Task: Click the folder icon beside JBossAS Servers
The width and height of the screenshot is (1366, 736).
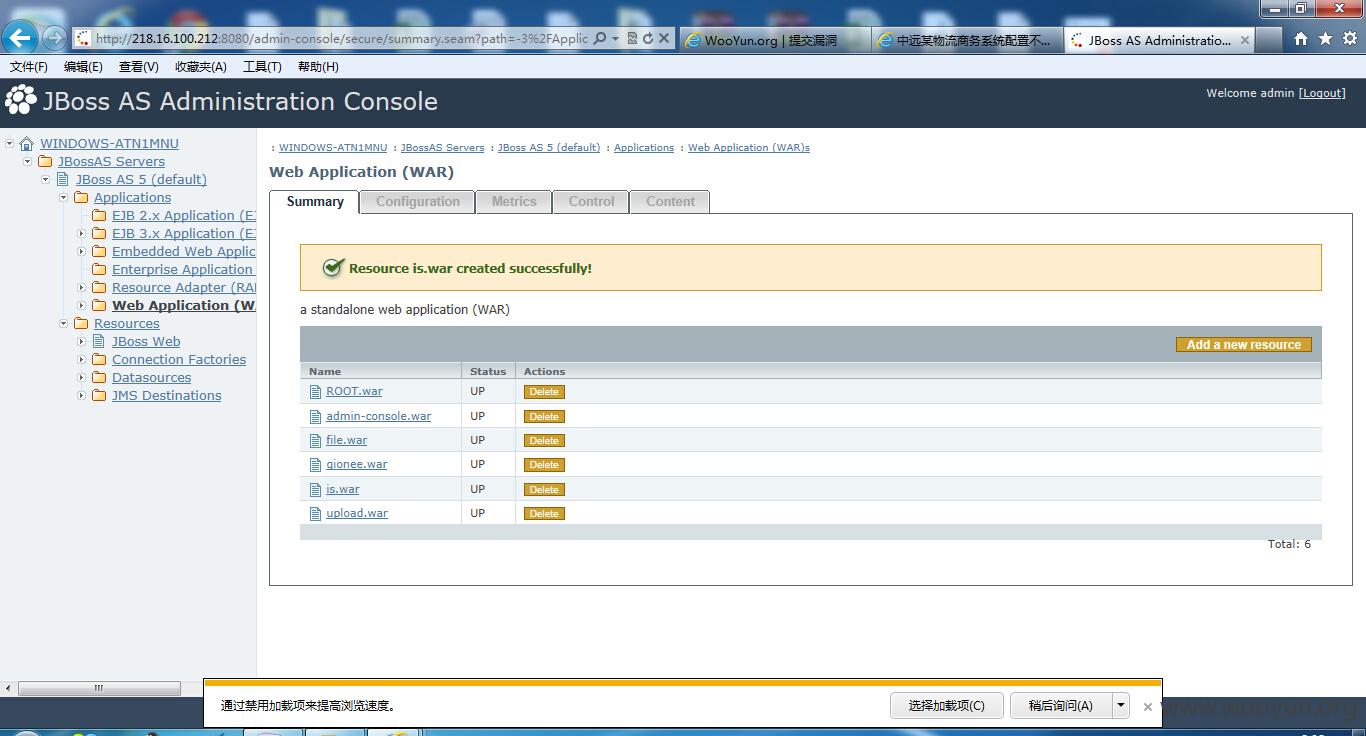Action: [45, 162]
